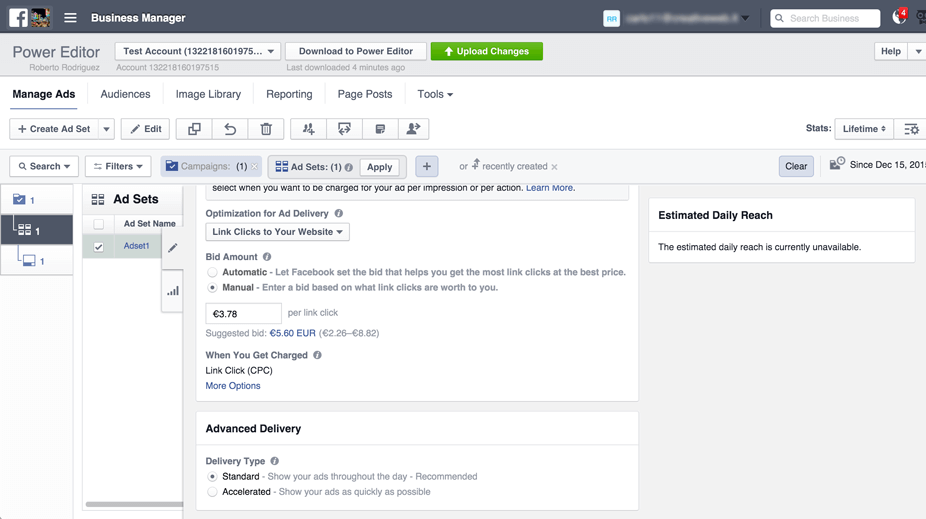Open the hamburger menu in Business Manager
Screen dimensions: 926x519
click(70, 18)
